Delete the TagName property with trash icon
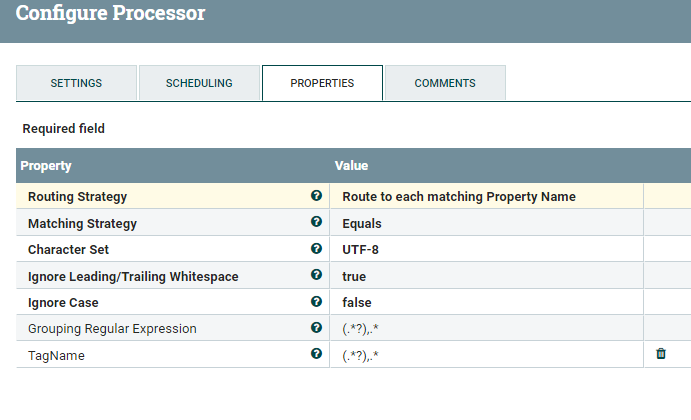Image resolution: width=691 pixels, height=420 pixels. coord(661,354)
